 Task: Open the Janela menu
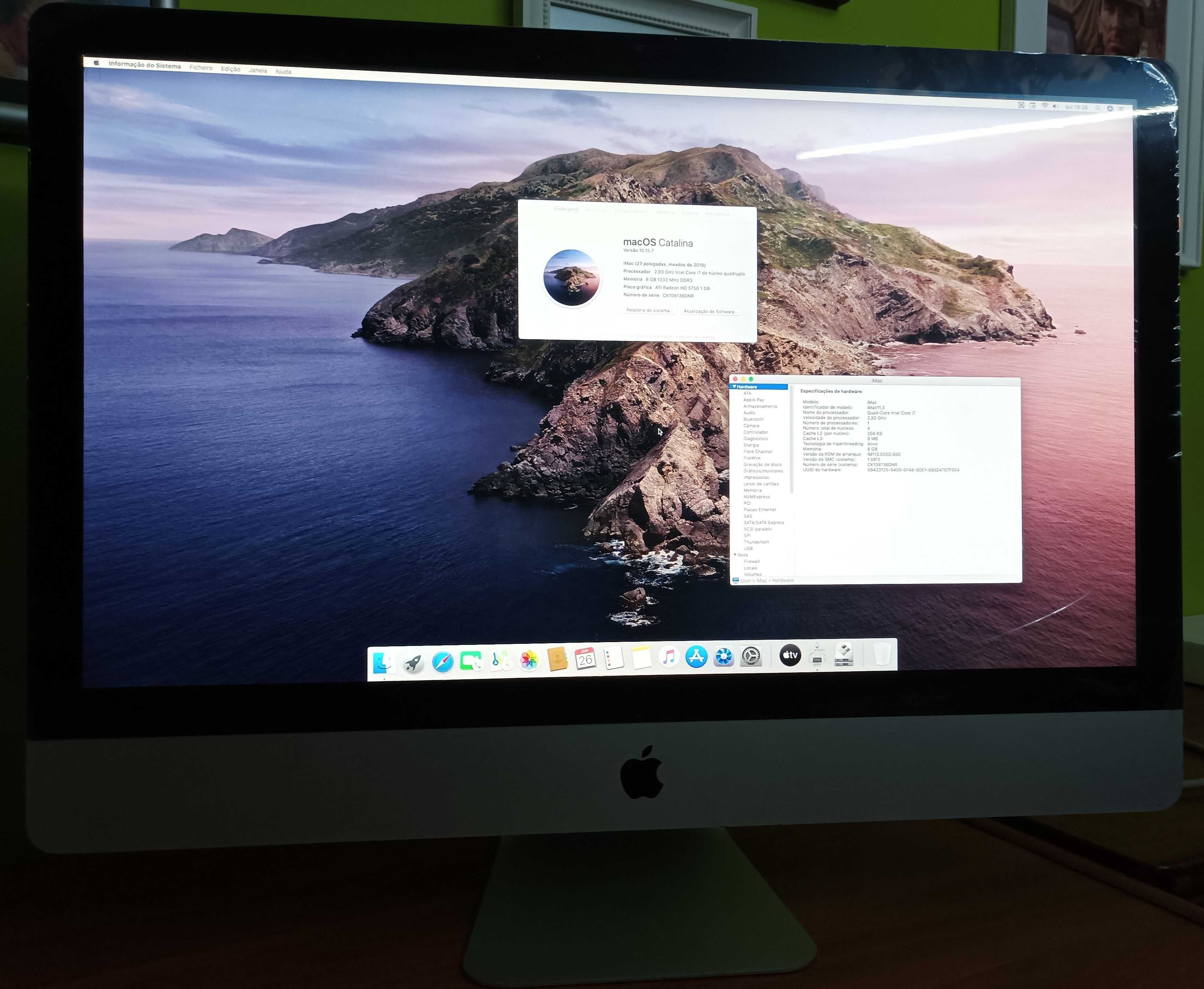(x=257, y=70)
